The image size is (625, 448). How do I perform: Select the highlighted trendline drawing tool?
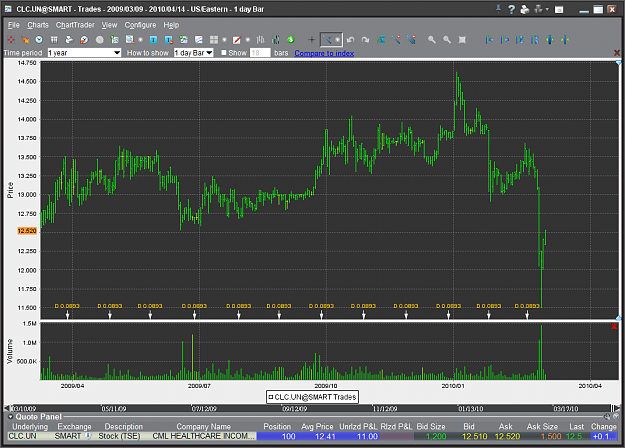point(327,39)
